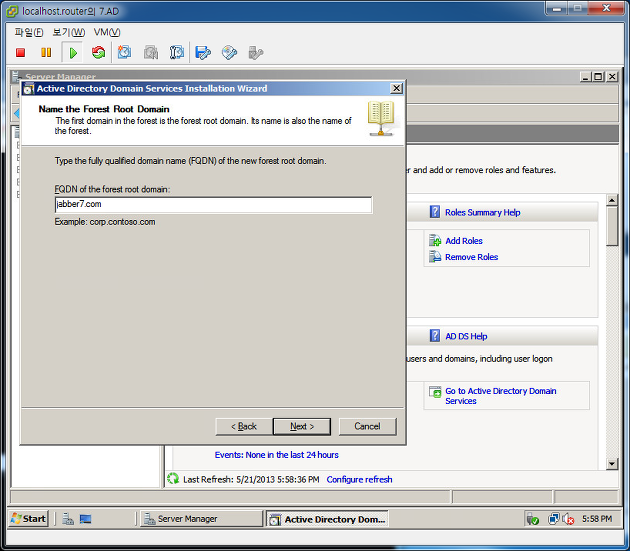Click the Example: corp.contoso.com text
Viewport: 630px width, 551px height.
click(x=105, y=222)
